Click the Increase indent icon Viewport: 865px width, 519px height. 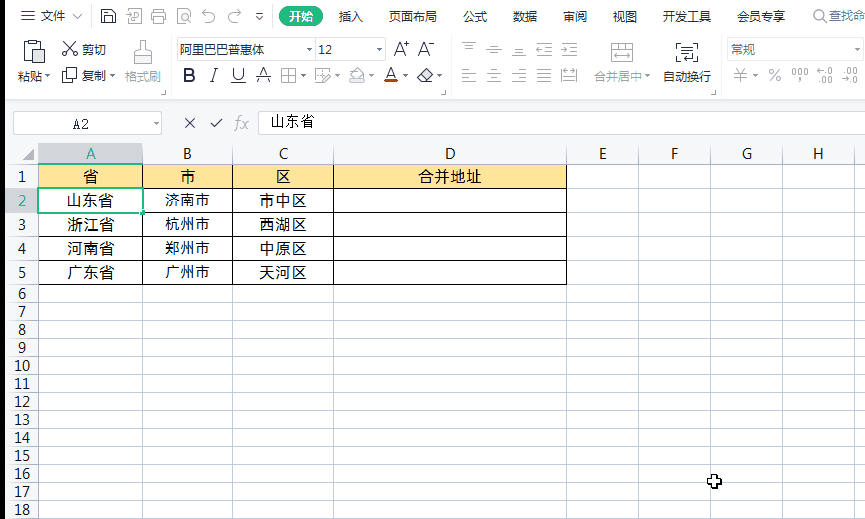pyautogui.click(x=569, y=49)
